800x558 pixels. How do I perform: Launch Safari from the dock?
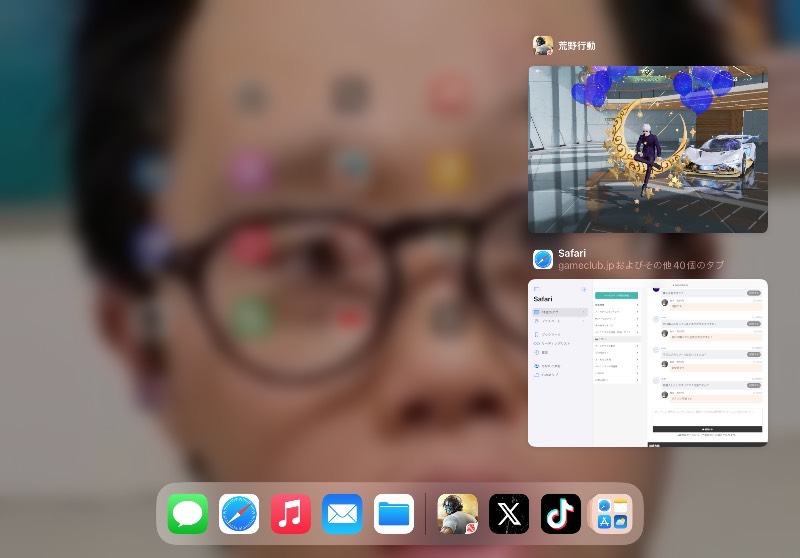coord(239,514)
